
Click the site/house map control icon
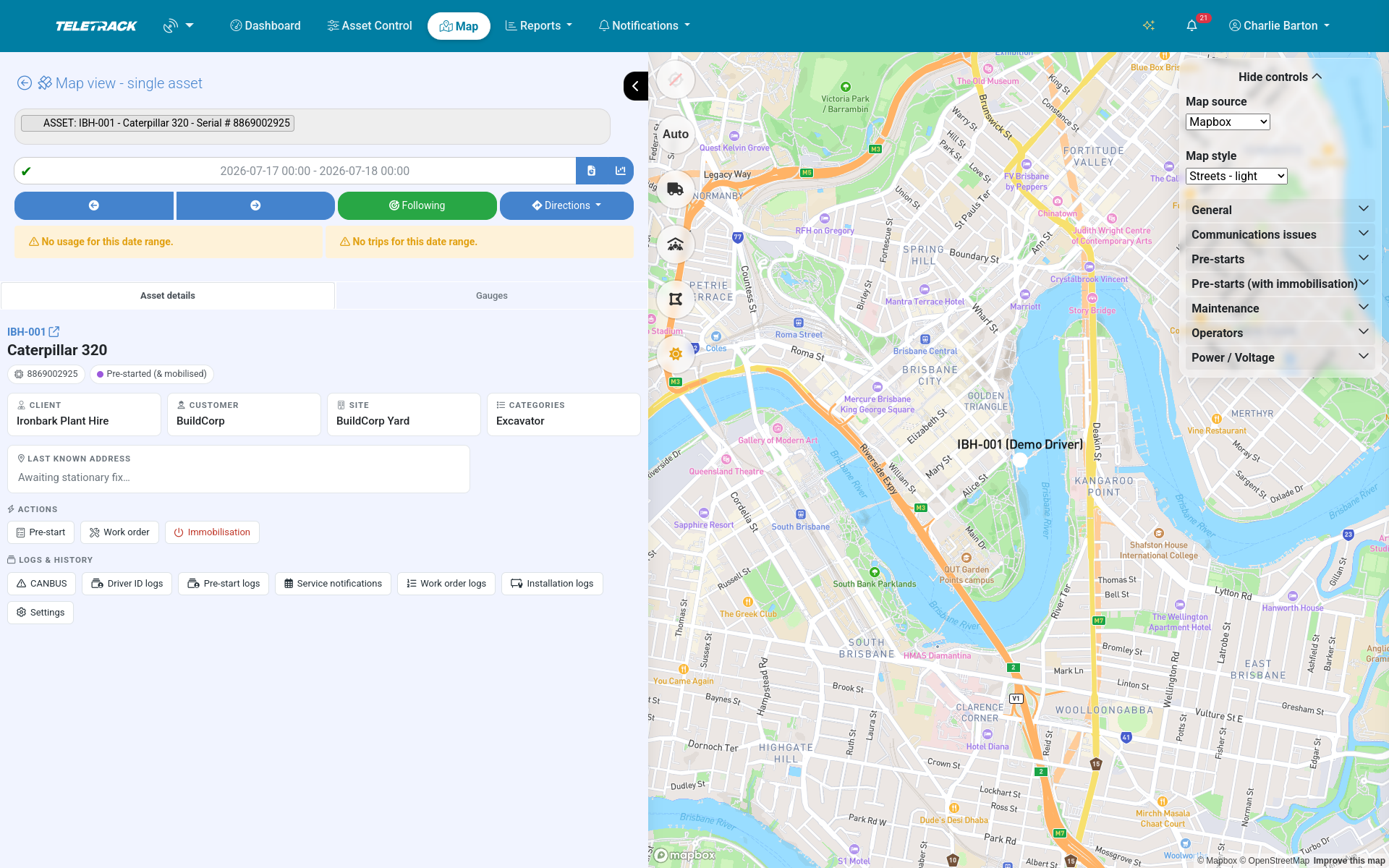point(676,244)
